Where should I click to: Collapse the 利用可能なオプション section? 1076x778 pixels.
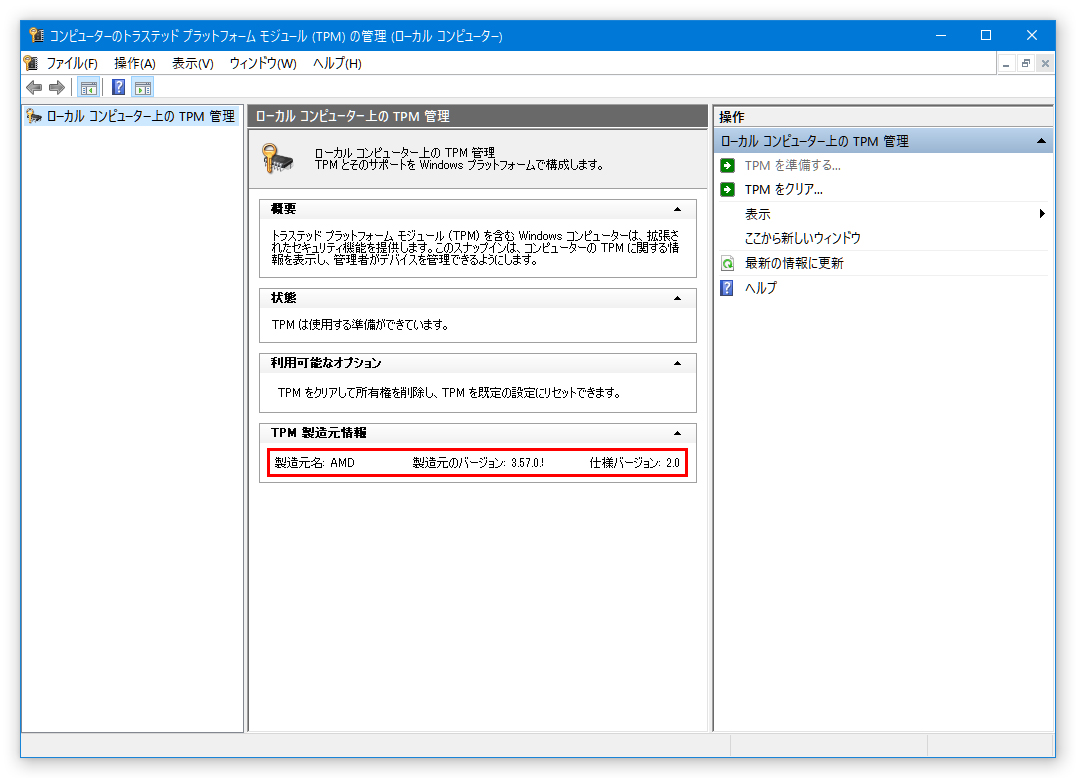tap(677, 364)
